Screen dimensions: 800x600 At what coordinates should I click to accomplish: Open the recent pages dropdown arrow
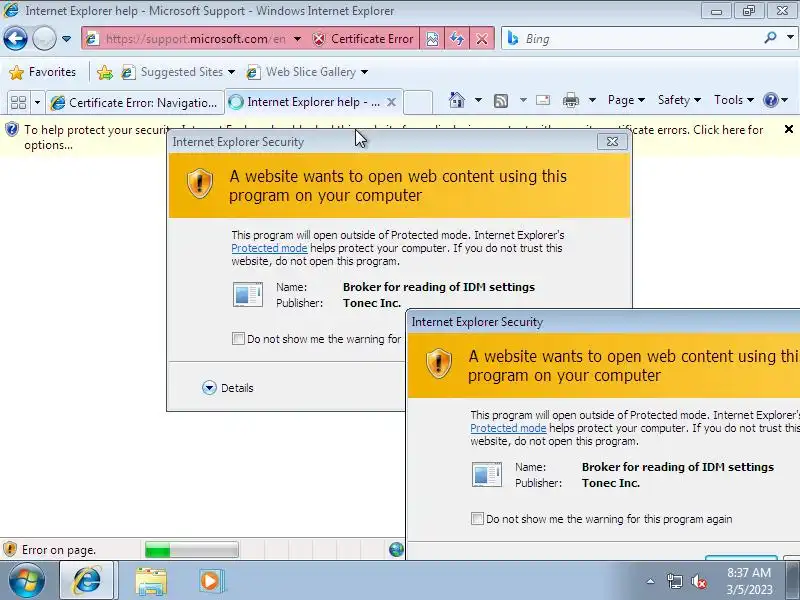(x=66, y=39)
